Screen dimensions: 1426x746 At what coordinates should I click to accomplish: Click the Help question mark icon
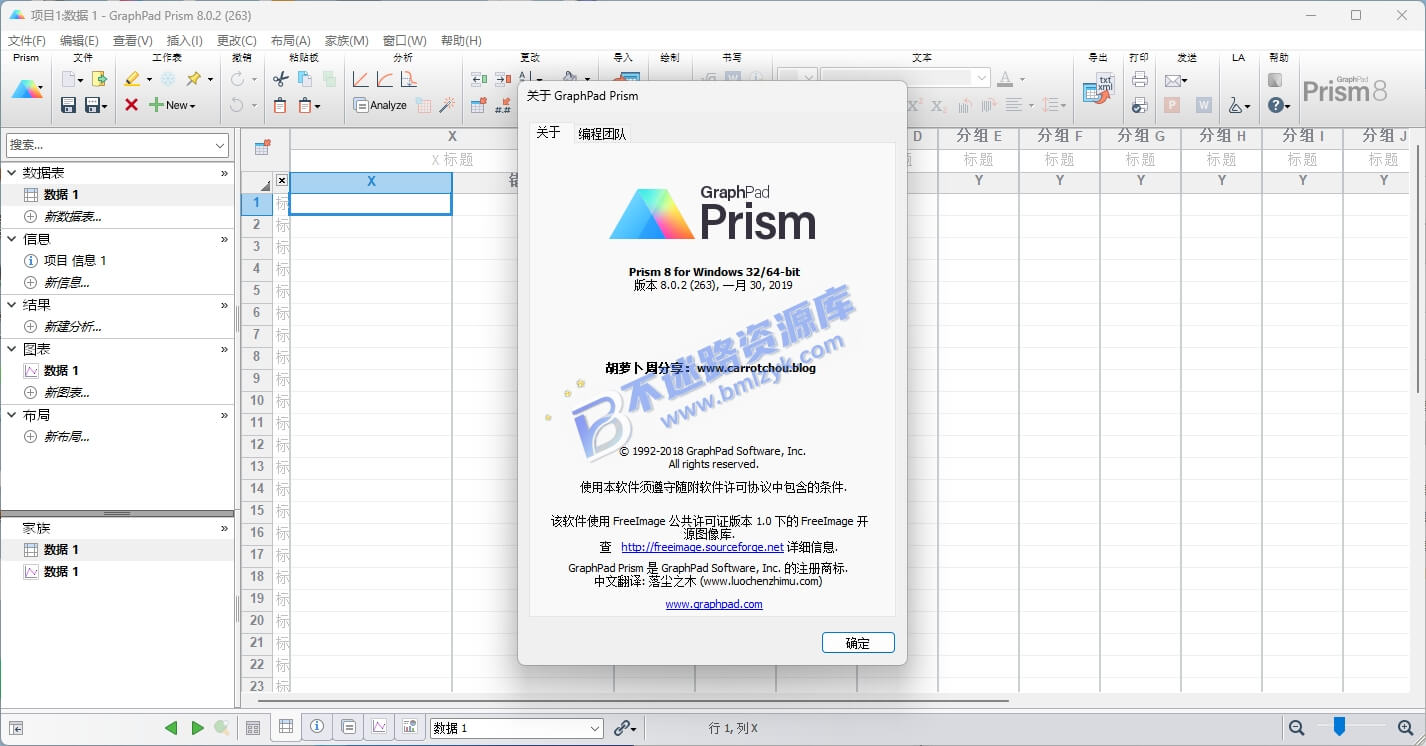click(1275, 105)
